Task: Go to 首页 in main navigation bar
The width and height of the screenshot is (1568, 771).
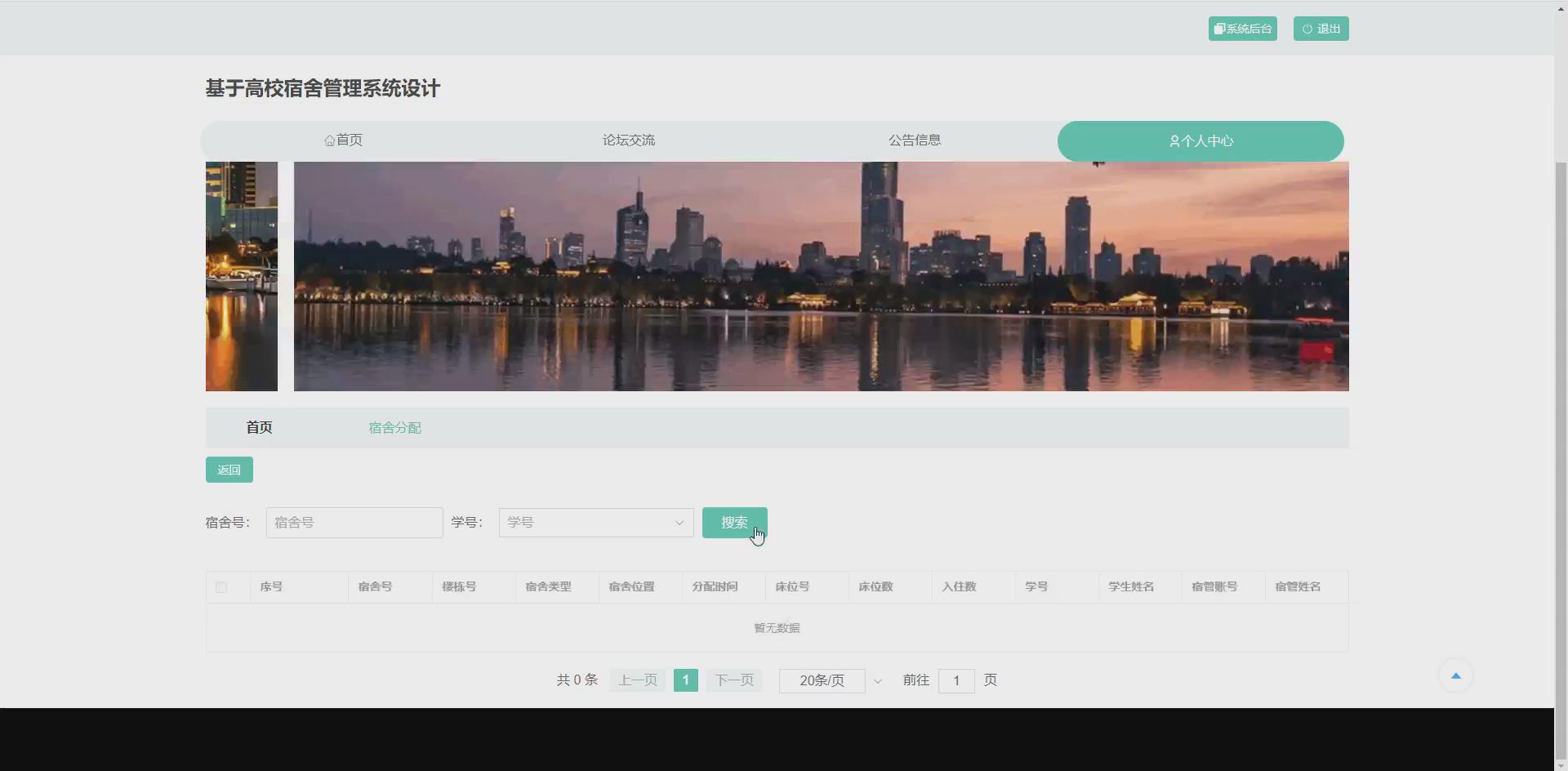Action: coord(343,140)
